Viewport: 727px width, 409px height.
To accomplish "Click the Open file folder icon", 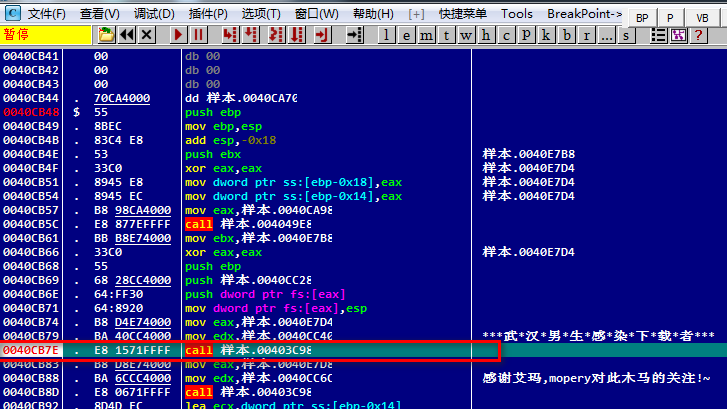I will (106, 35).
